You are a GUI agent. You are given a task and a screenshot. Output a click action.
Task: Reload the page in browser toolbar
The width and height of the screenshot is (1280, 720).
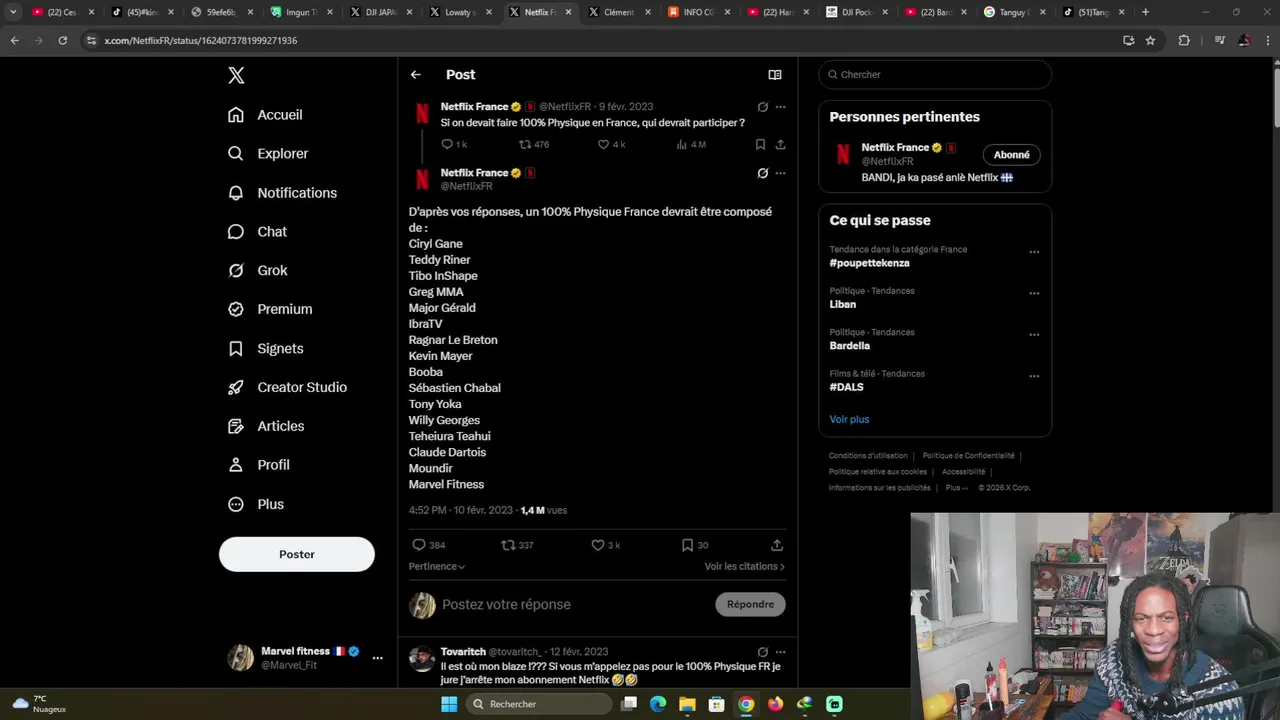coord(62,40)
